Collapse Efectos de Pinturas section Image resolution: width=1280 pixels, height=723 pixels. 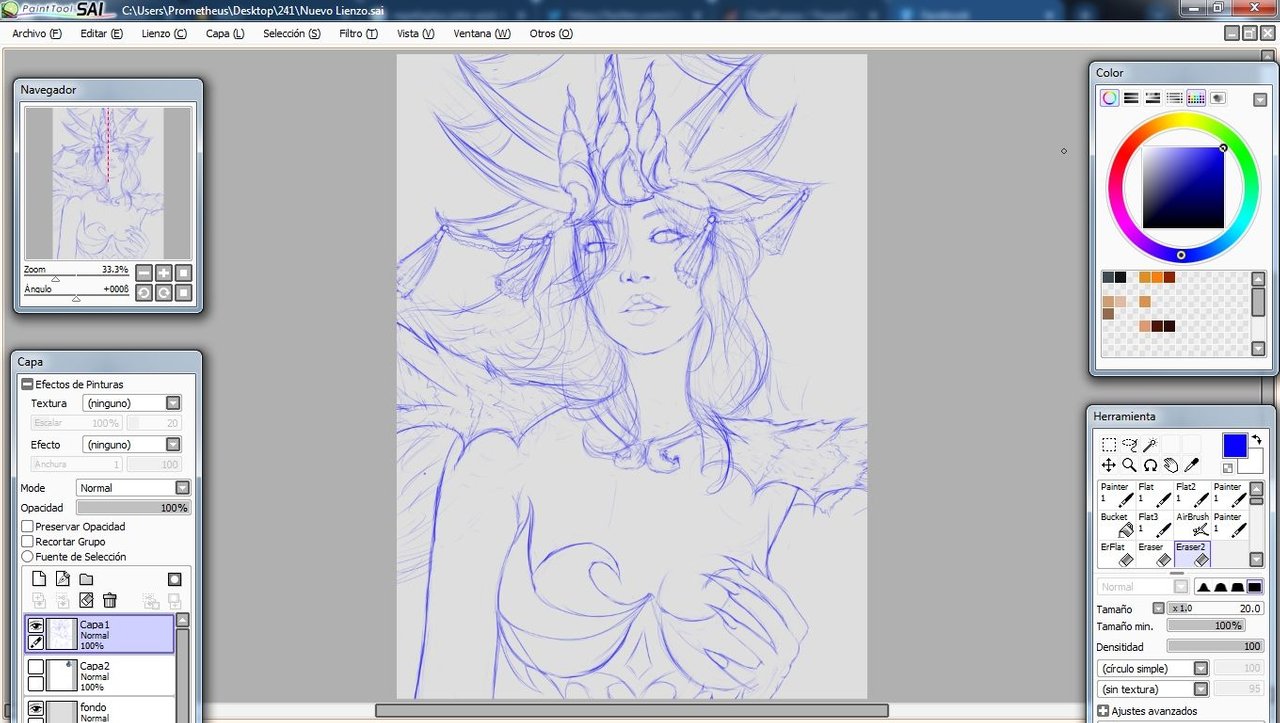click(27, 384)
